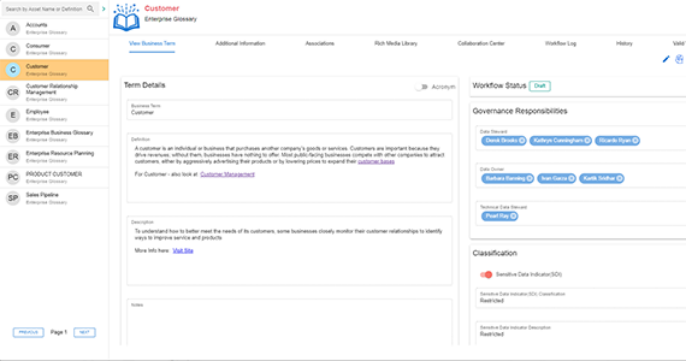Switch to the Additional Information tab
Image resolution: width=686 pixels, height=361 pixels.
tap(240, 43)
